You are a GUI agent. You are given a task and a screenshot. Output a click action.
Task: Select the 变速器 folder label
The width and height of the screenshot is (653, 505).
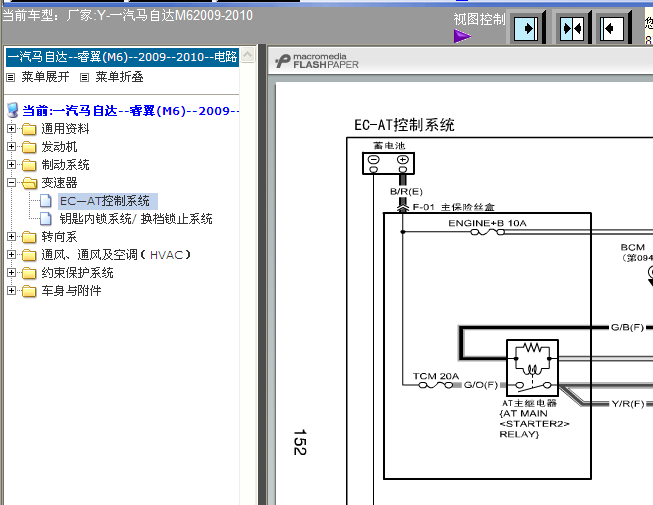(x=59, y=183)
